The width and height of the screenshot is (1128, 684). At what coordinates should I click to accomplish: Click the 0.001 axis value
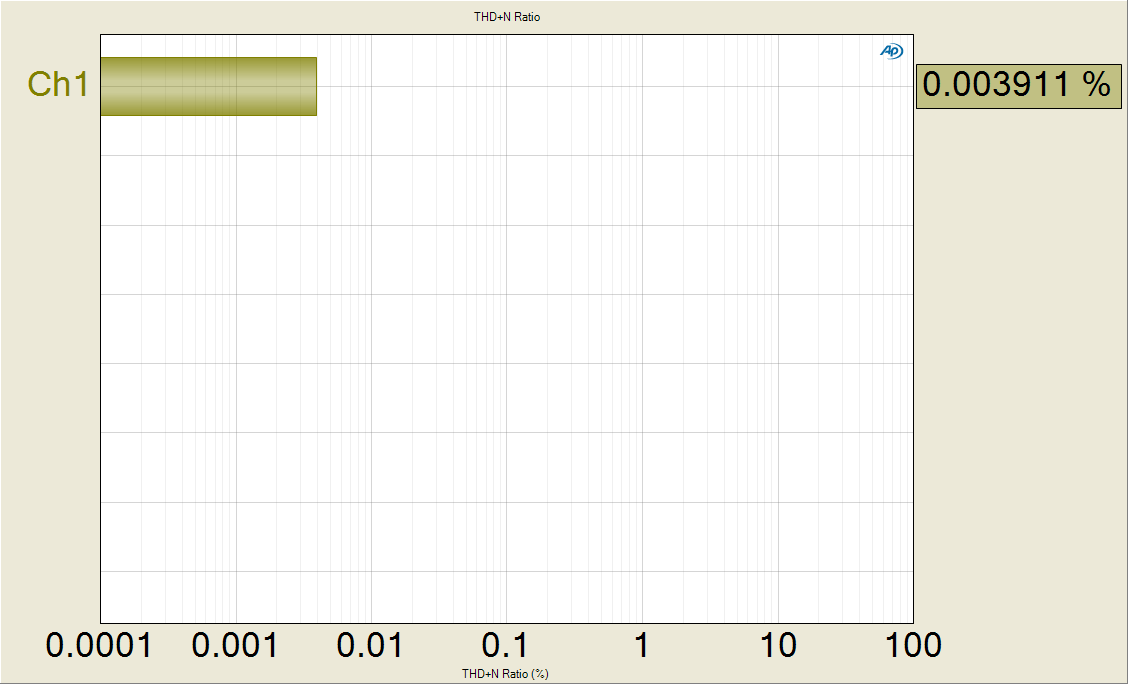[x=235, y=645]
